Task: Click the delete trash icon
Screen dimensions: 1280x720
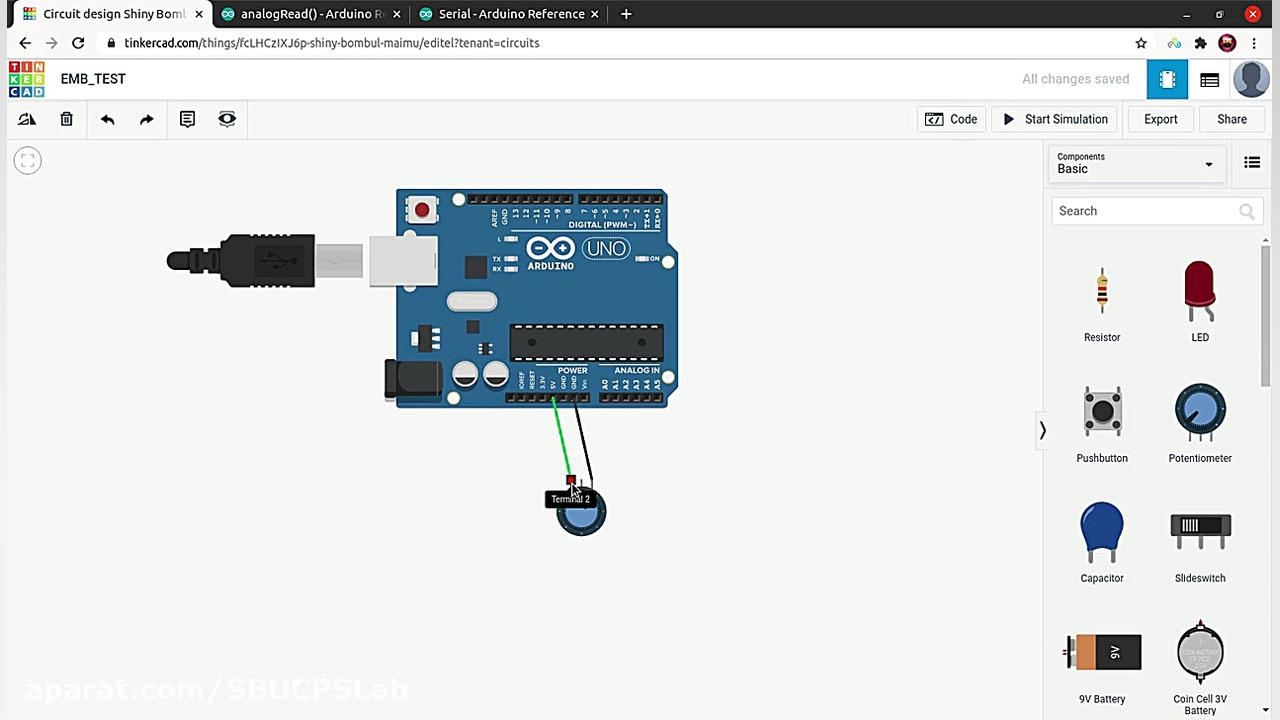Action: coord(67,119)
